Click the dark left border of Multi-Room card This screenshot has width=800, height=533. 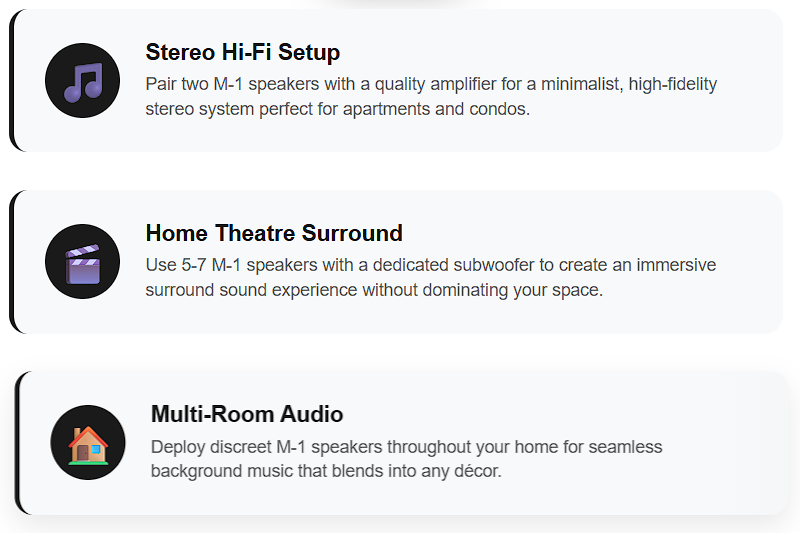(17, 443)
